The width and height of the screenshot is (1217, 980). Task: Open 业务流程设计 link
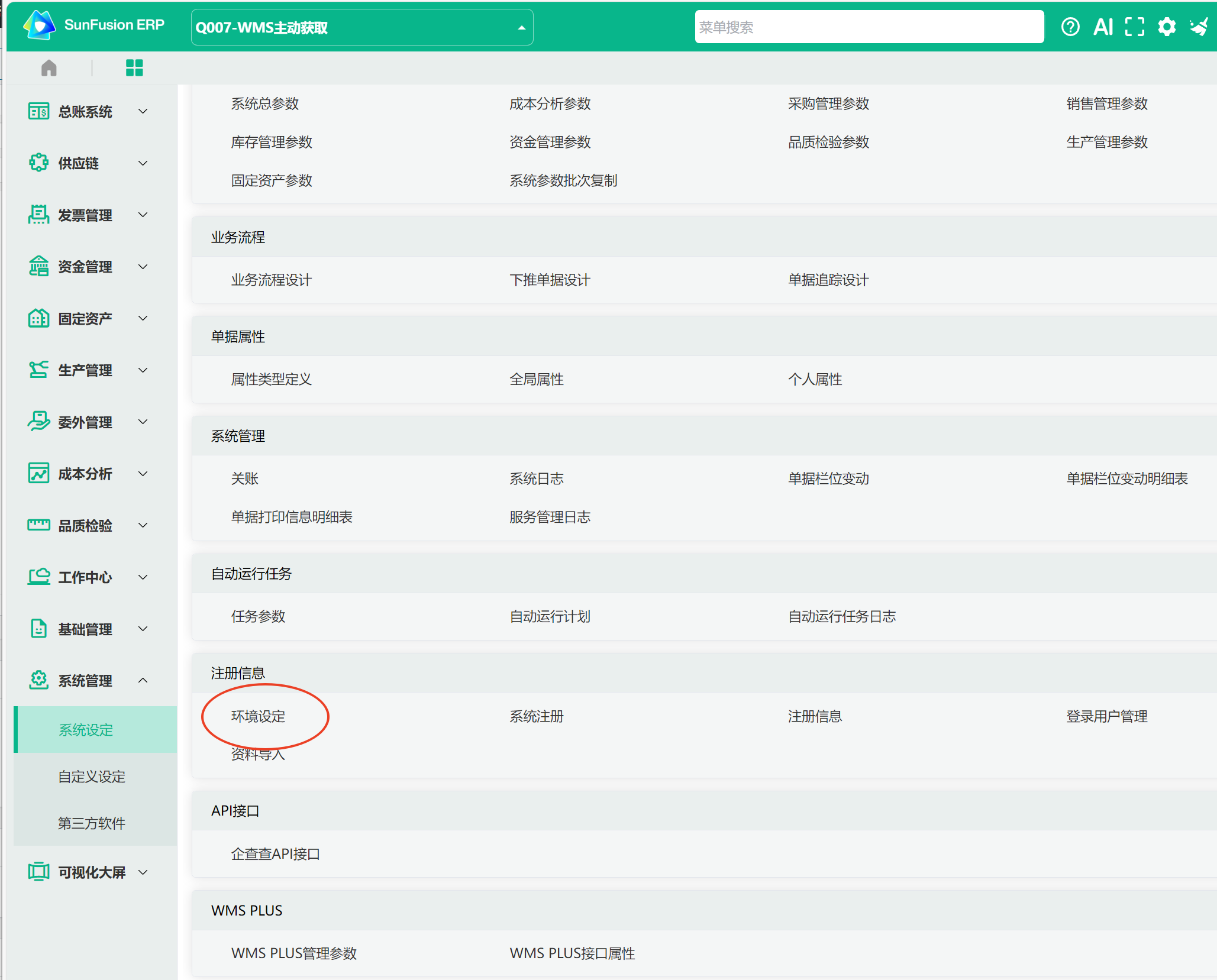click(x=272, y=280)
